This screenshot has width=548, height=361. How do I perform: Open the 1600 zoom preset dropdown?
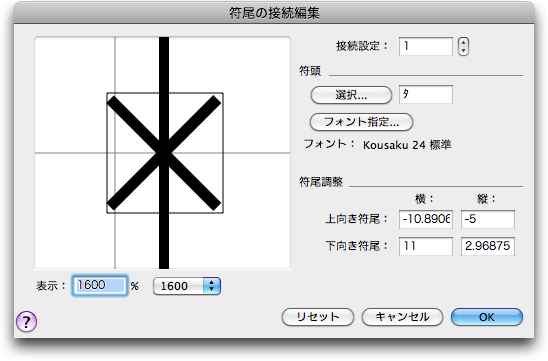coord(187,286)
